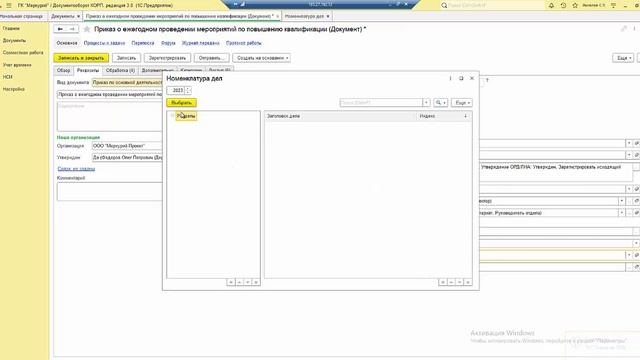Screen dimensions: 640x360
Task: Open the Документы section in sidebar
Action: [14, 41]
